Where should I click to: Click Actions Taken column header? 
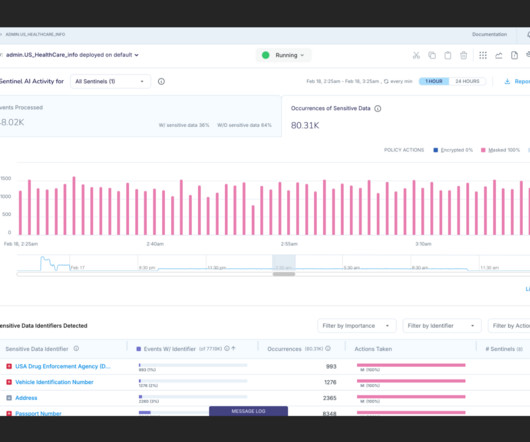pyautogui.click(x=373, y=349)
